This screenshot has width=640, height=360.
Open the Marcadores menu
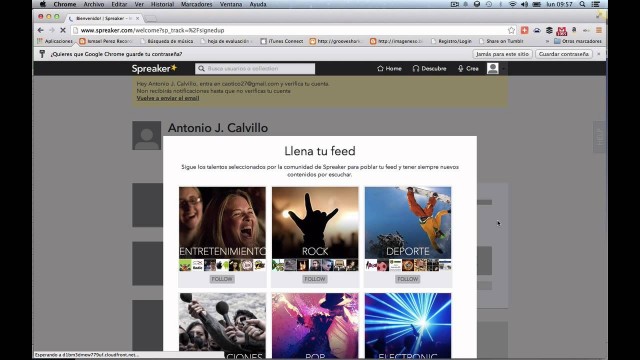coord(196,4)
